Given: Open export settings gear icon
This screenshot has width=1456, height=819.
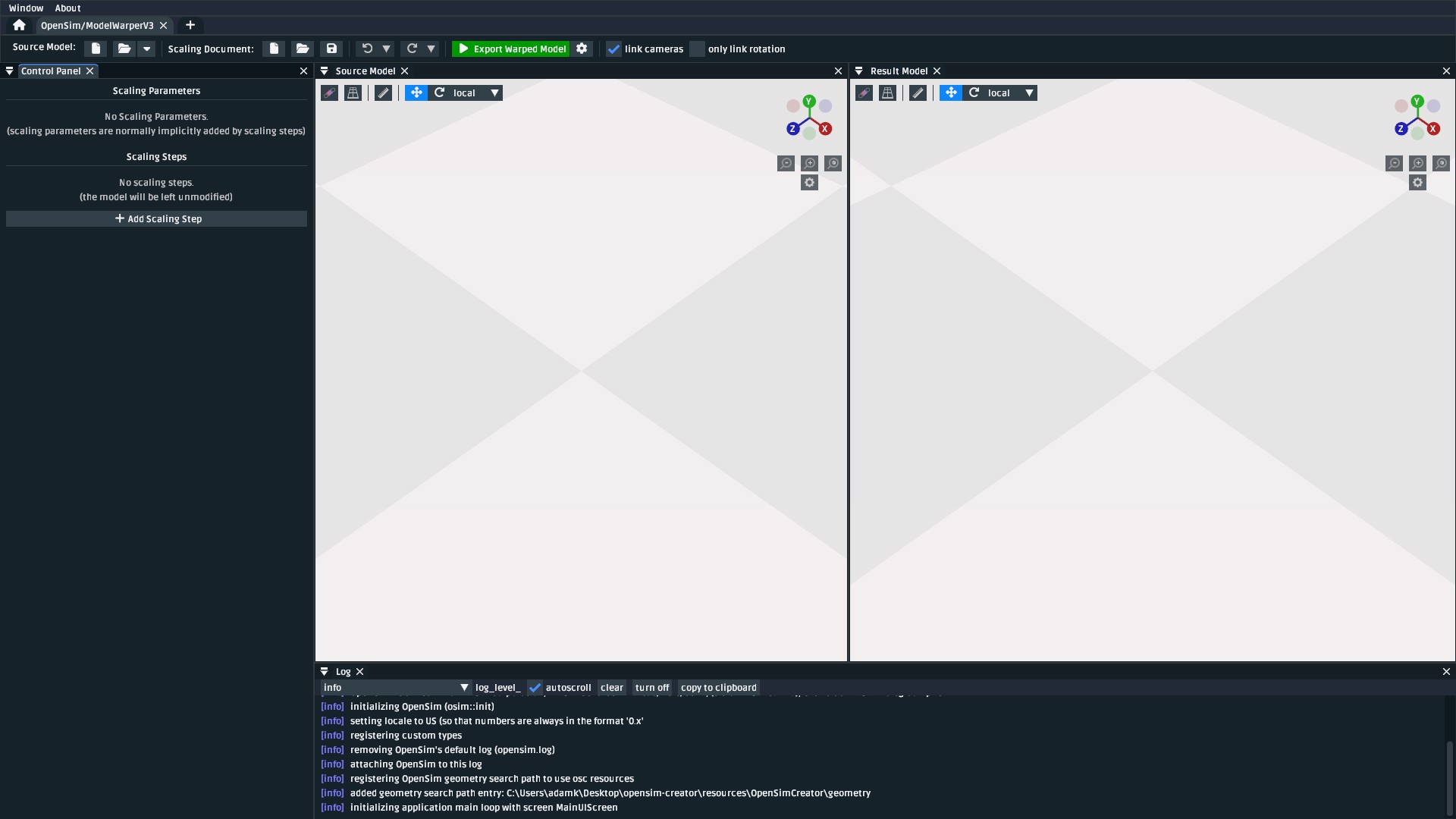Looking at the screenshot, I should click(x=582, y=49).
